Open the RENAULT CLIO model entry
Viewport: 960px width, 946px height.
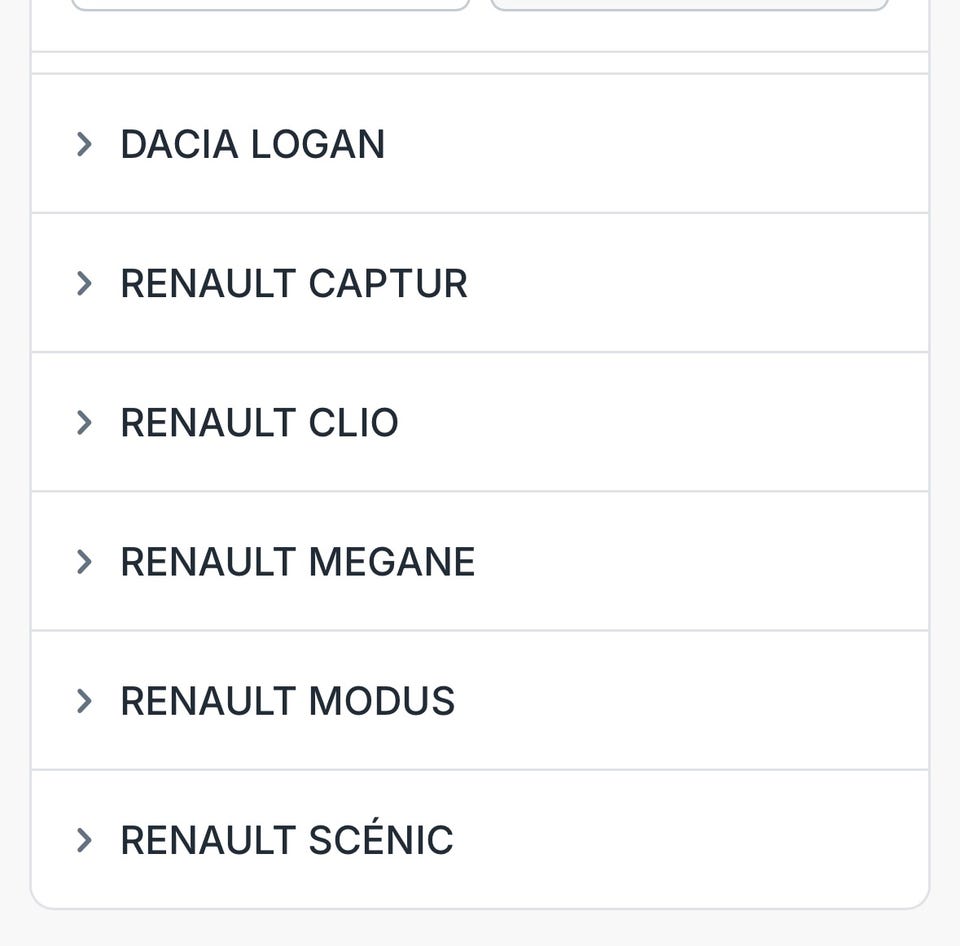tap(259, 422)
